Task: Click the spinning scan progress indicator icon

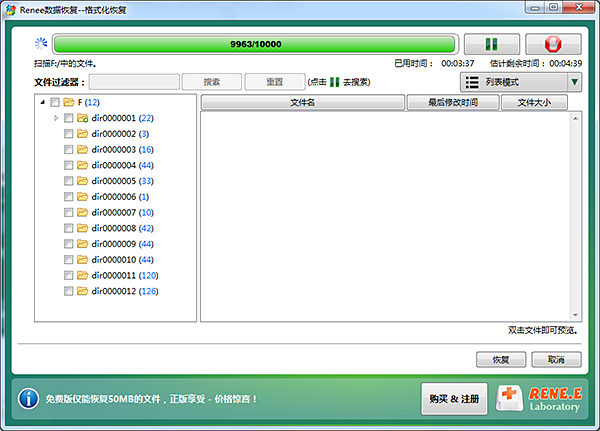Action: [x=41, y=44]
